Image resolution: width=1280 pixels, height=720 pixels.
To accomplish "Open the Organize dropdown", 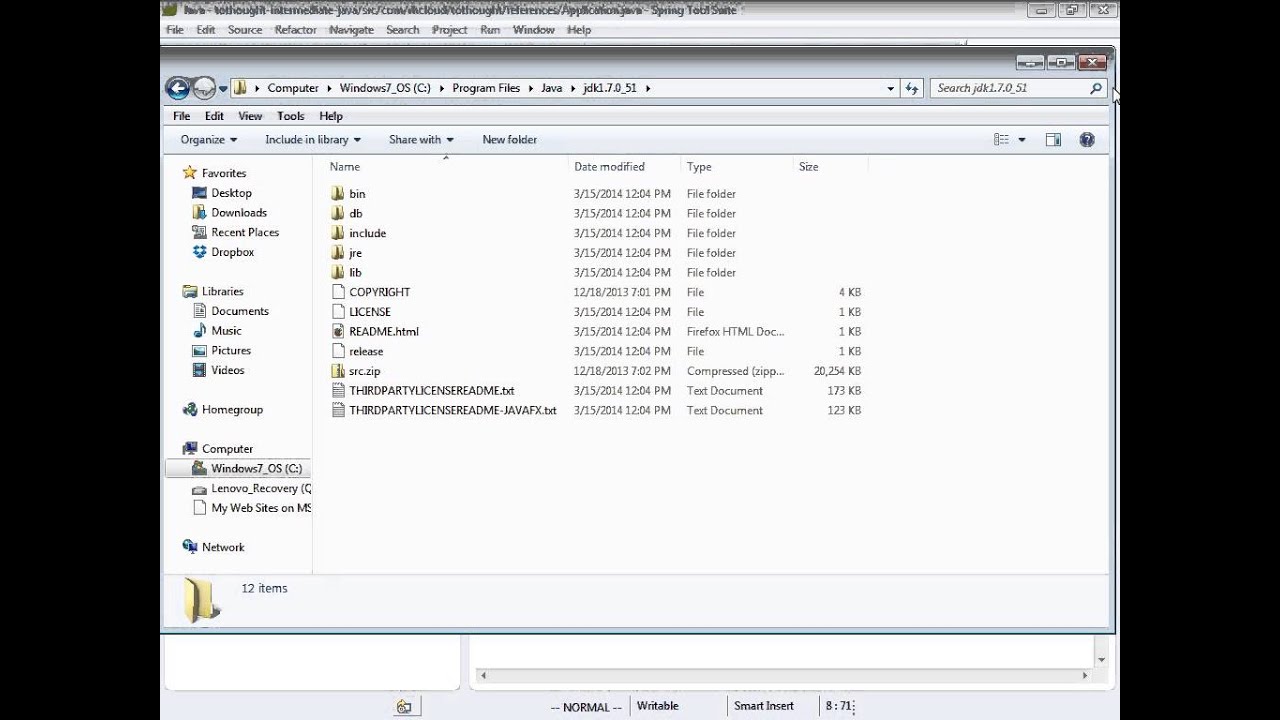I will [209, 140].
